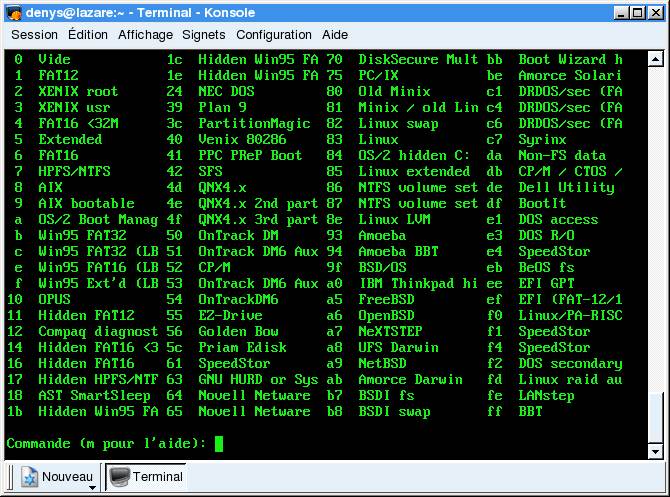Open the Aide menu
The height and width of the screenshot is (497, 670).
point(335,35)
